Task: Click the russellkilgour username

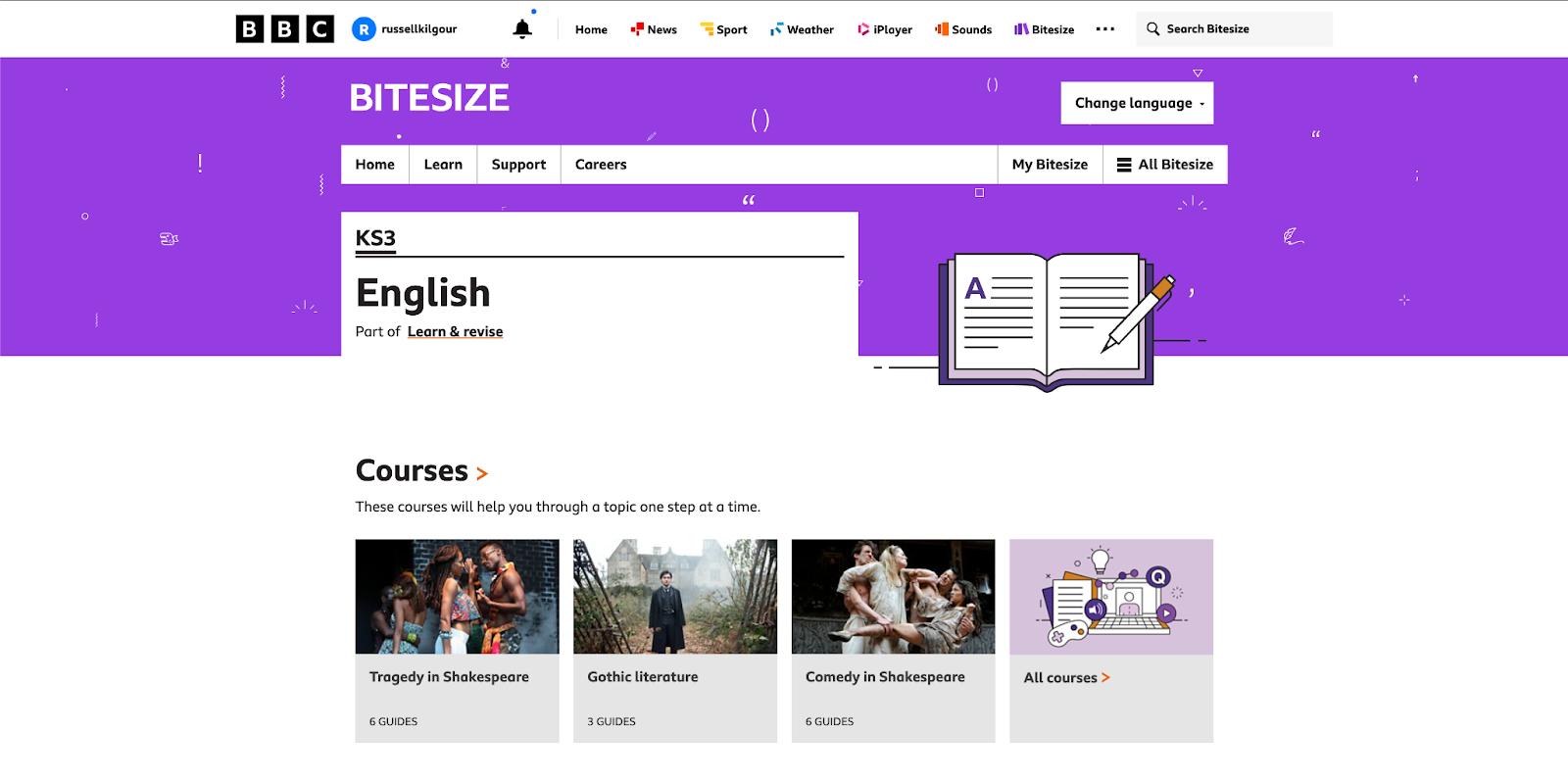Action: [x=419, y=29]
